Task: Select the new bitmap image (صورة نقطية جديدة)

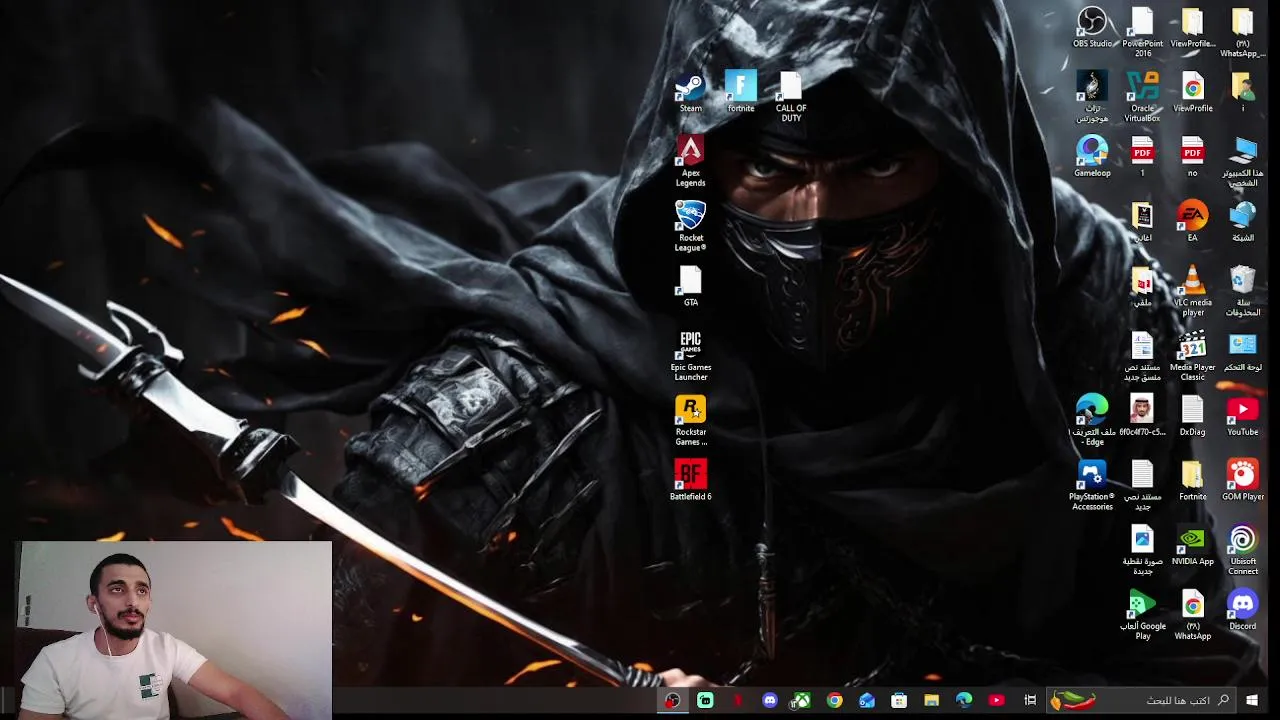Action: click(x=1142, y=551)
